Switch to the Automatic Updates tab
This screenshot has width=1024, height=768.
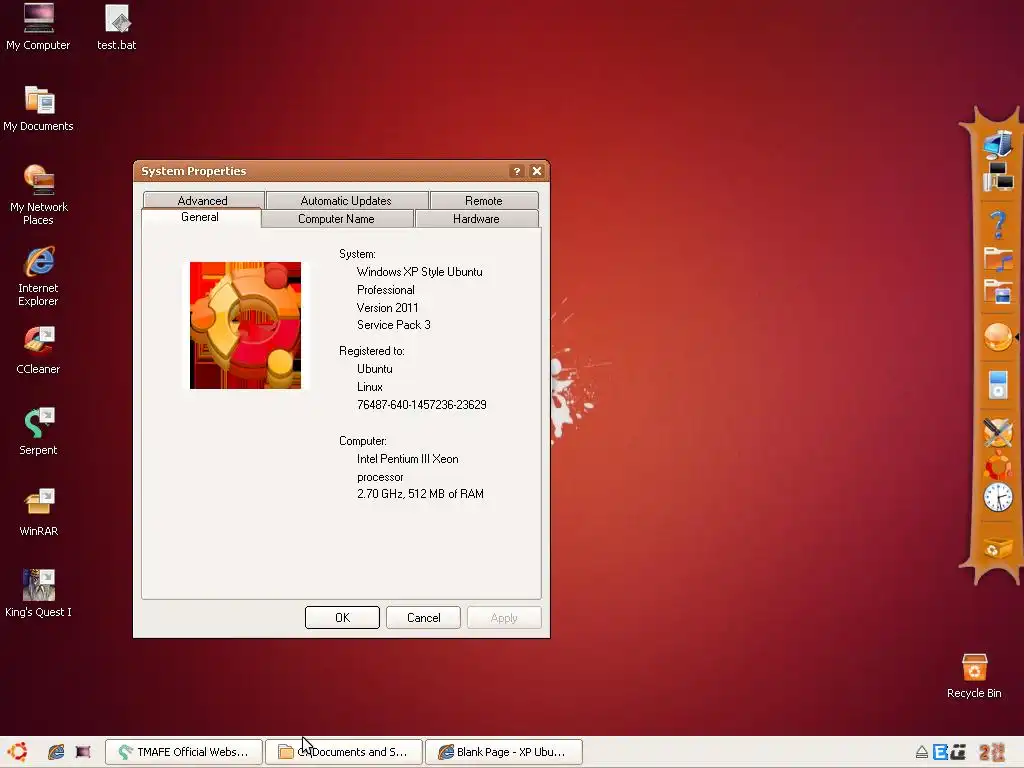click(x=347, y=200)
